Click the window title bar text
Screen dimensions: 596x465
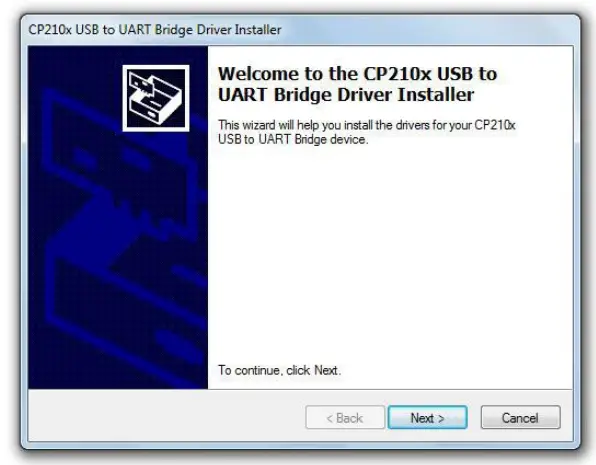coord(155,30)
